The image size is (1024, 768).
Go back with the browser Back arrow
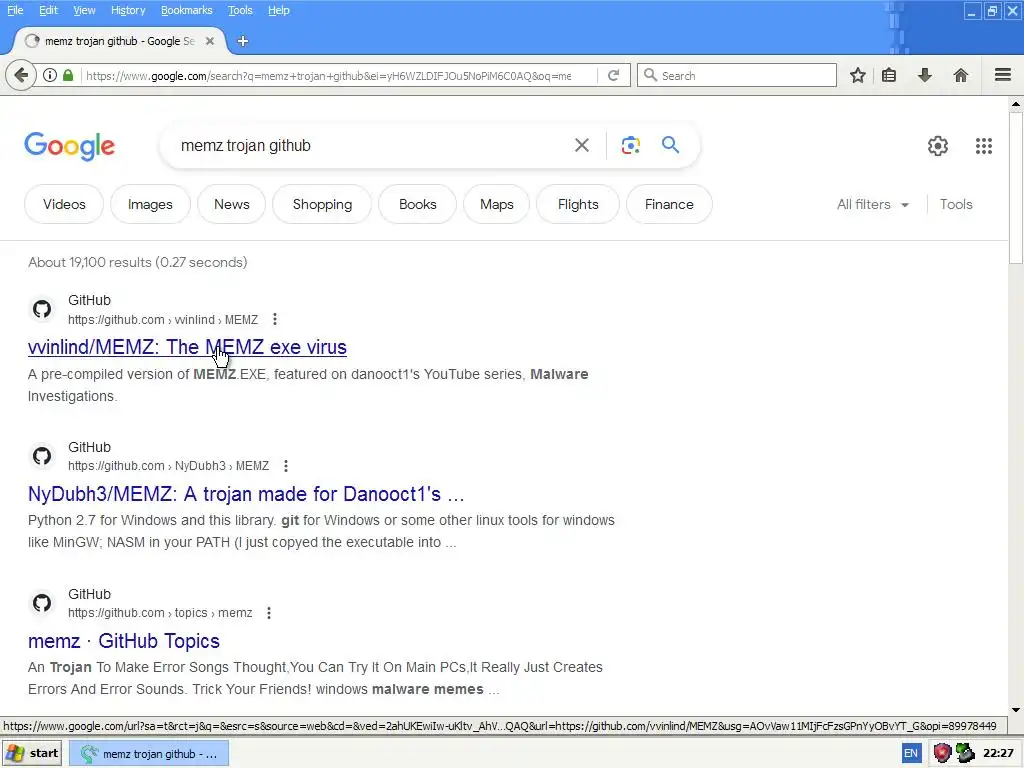click(x=21, y=76)
